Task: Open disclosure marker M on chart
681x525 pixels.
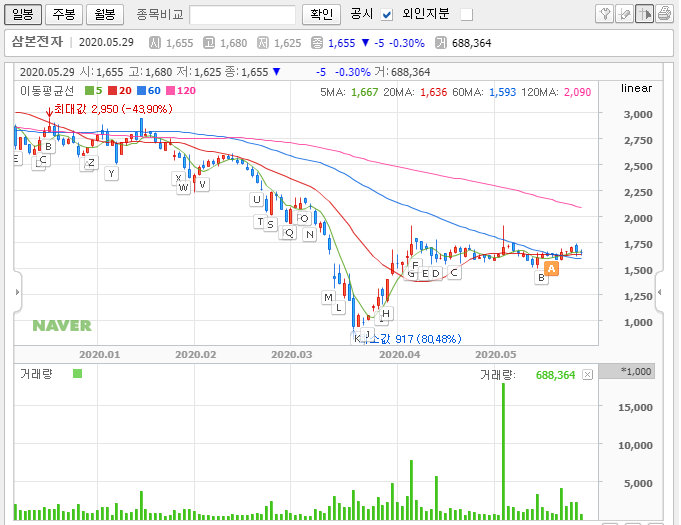Action: coord(328,297)
